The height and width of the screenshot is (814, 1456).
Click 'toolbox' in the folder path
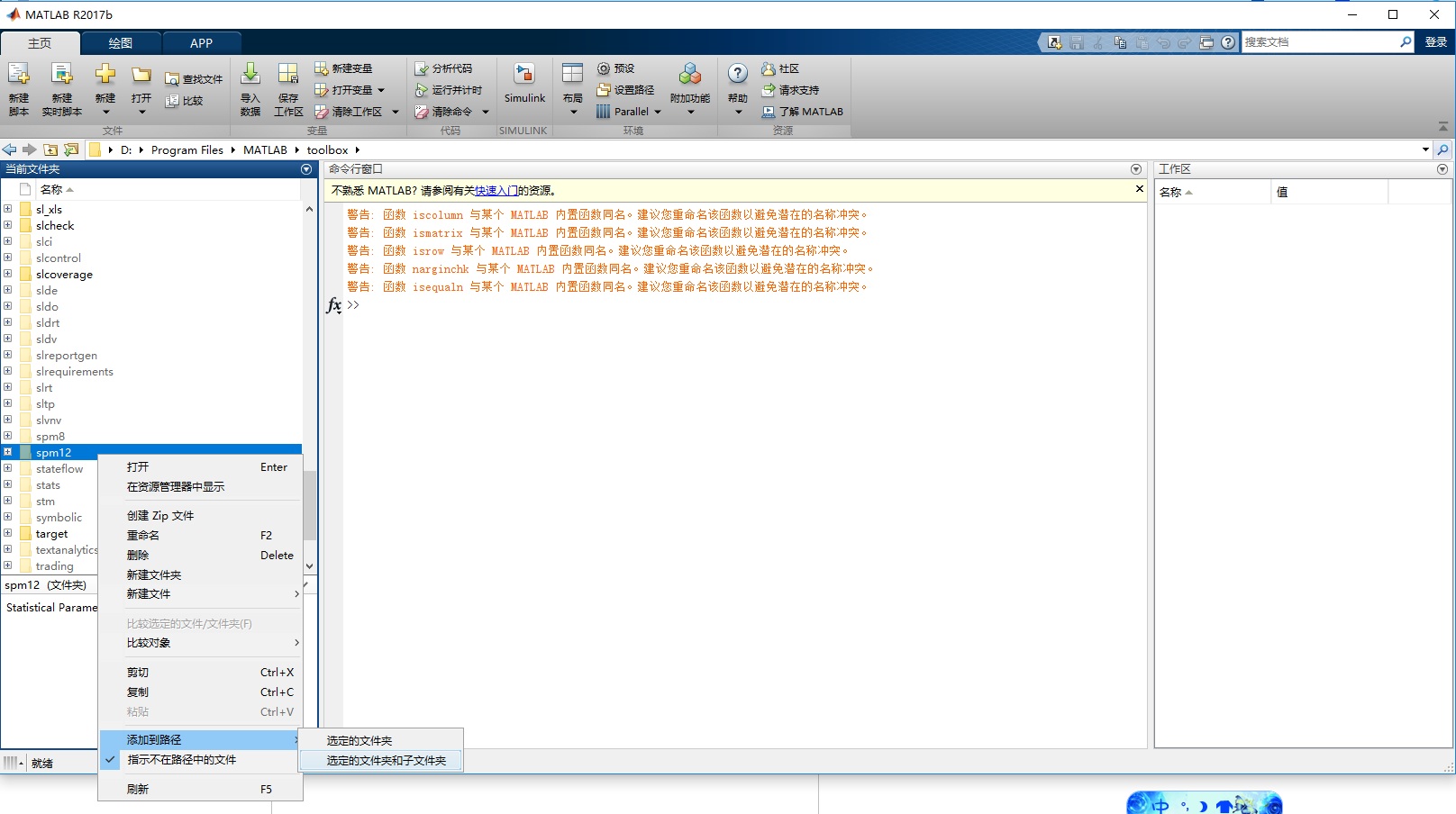pyautogui.click(x=327, y=150)
